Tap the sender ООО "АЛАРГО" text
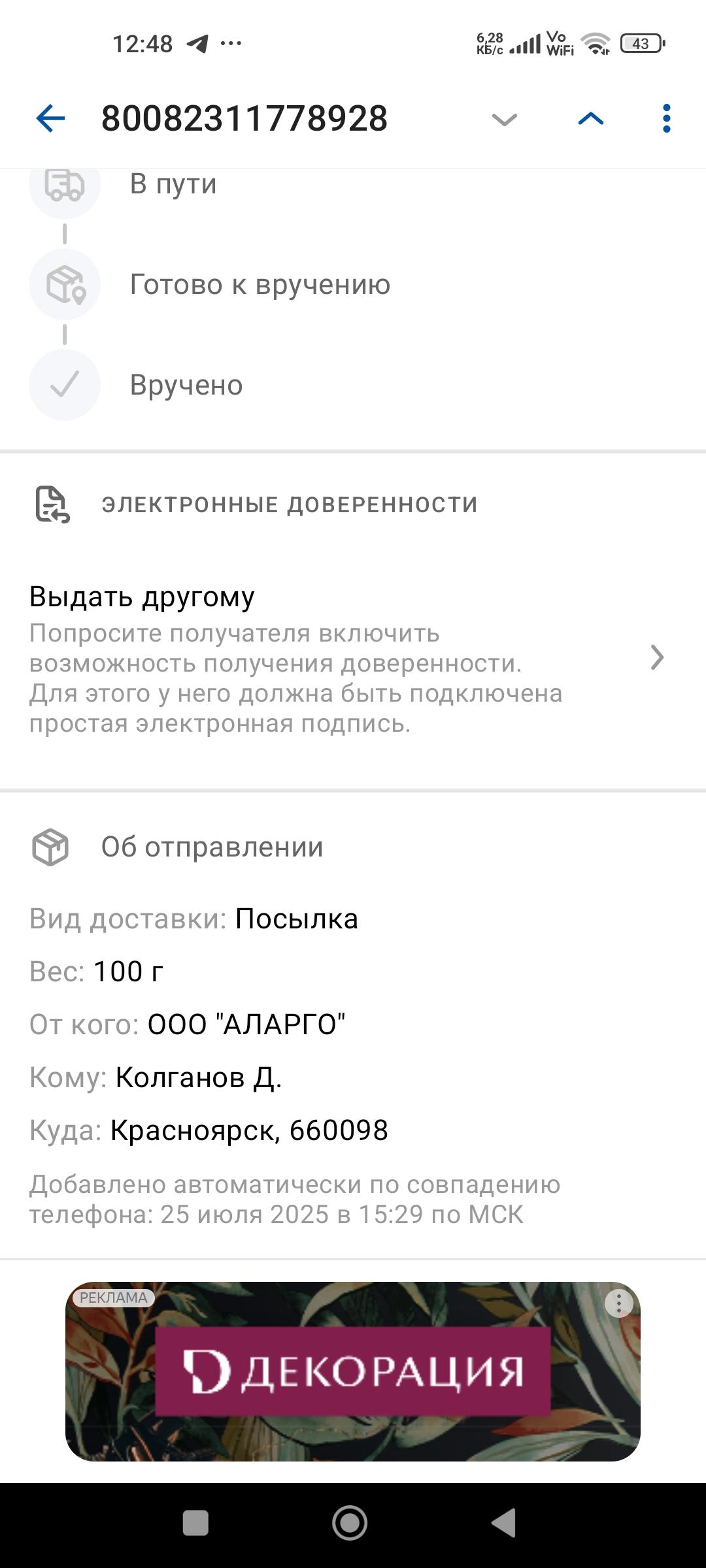This screenshot has height=1568, width=706. (x=246, y=1024)
